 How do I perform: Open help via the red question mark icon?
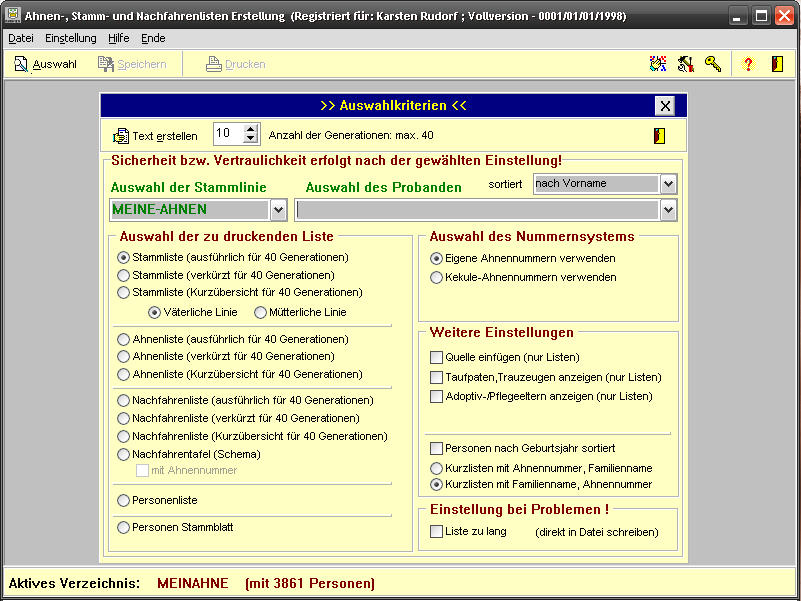click(x=748, y=64)
